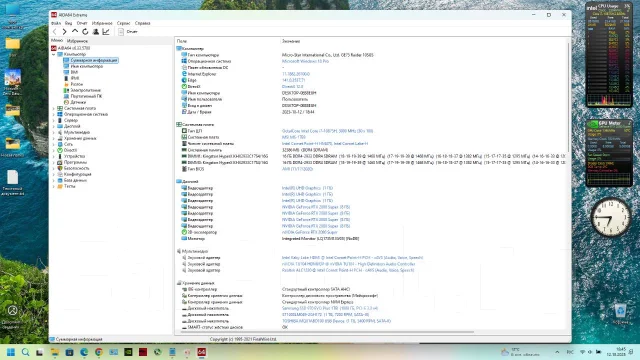The width and height of the screenshot is (640, 360).
Task: Select the Internet Explorer row icon
Action: (x=184, y=74)
